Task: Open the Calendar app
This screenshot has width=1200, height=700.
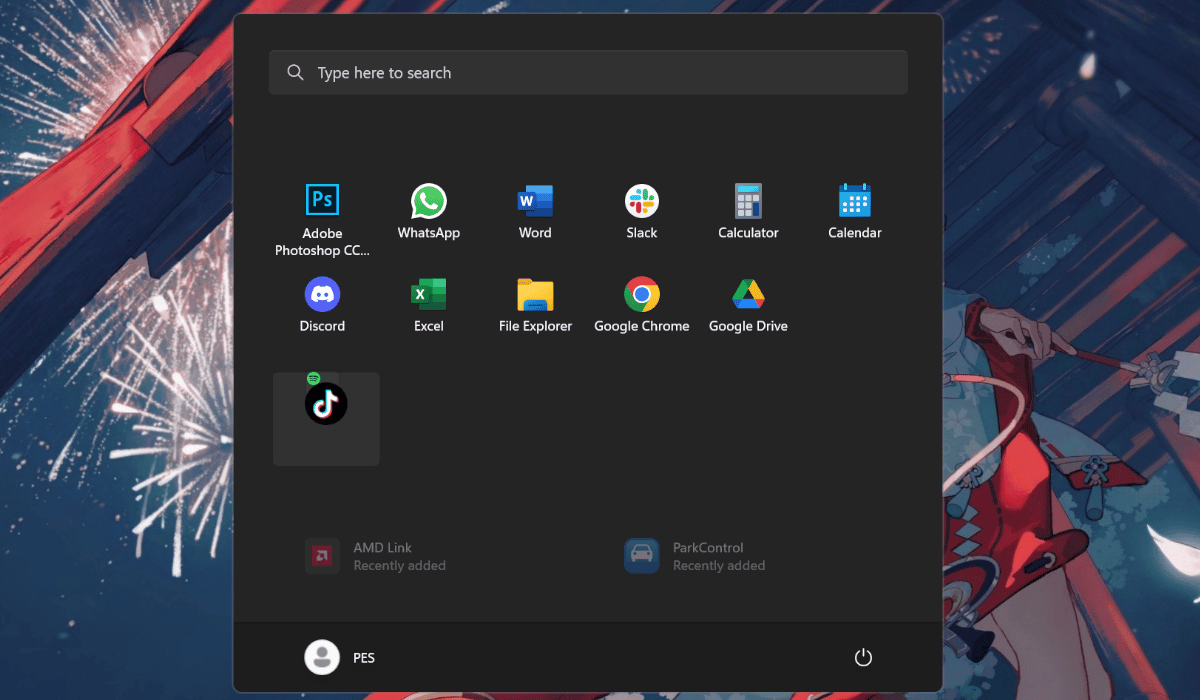Action: coord(854,201)
